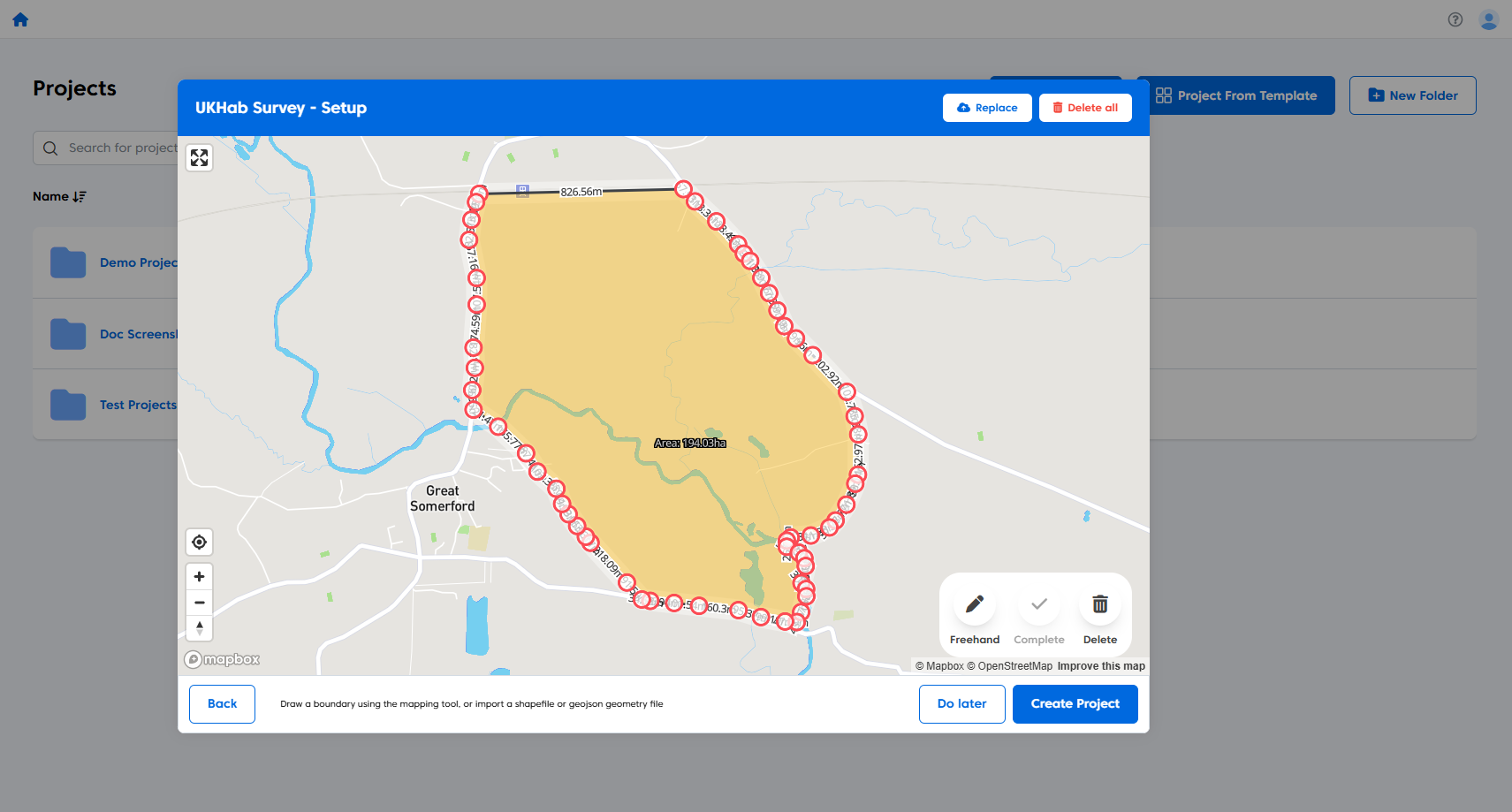Image resolution: width=1512 pixels, height=812 pixels.
Task: Zoom in on the map
Action: pyautogui.click(x=199, y=576)
